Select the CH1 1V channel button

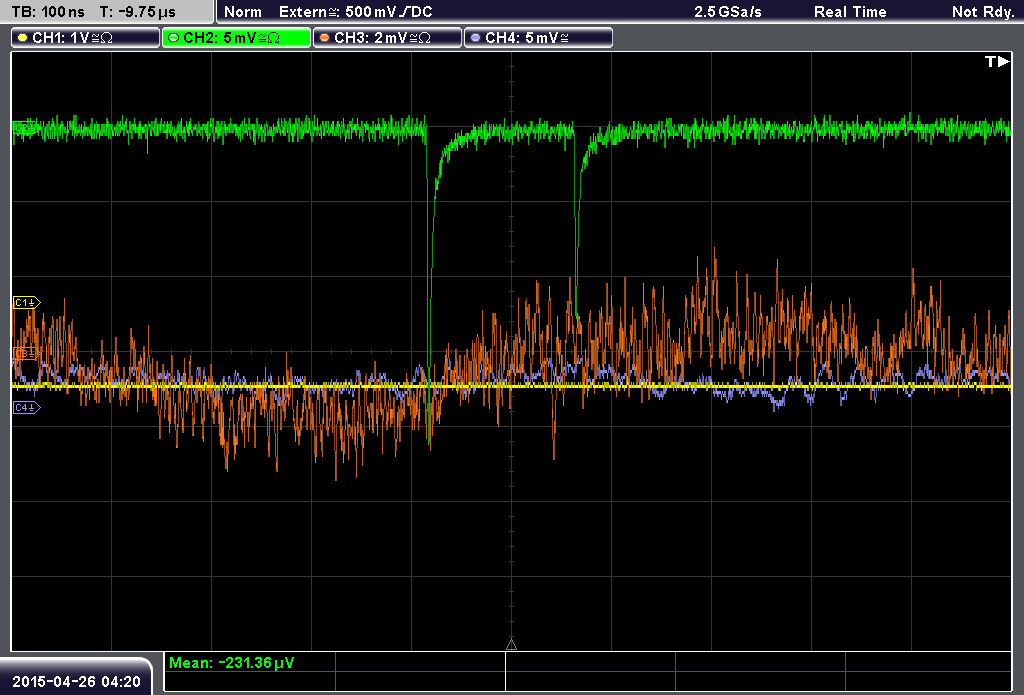[86, 38]
